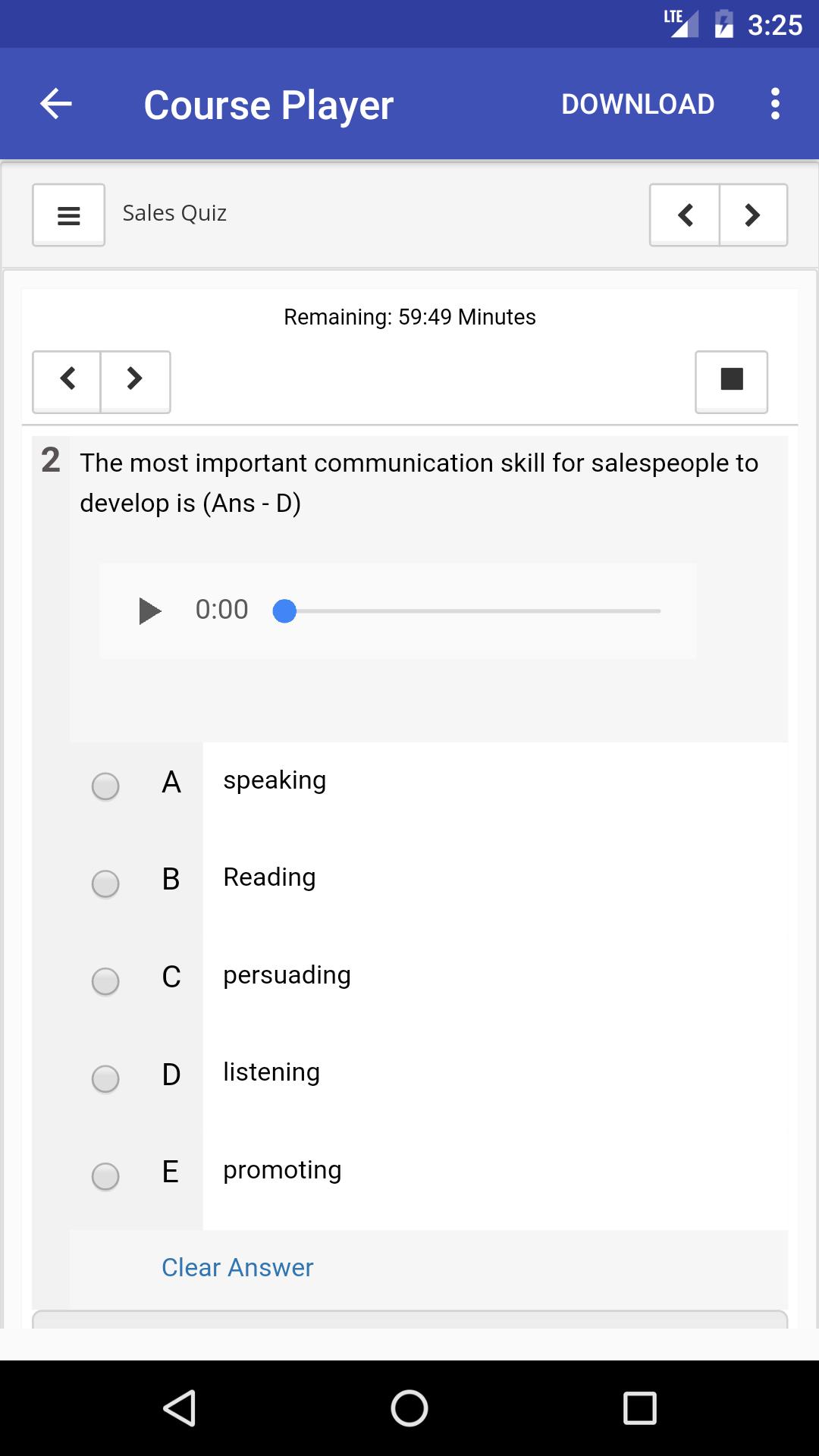This screenshot has height=1456, width=819.
Task: Open Android recent apps square button
Action: pos(639,1408)
